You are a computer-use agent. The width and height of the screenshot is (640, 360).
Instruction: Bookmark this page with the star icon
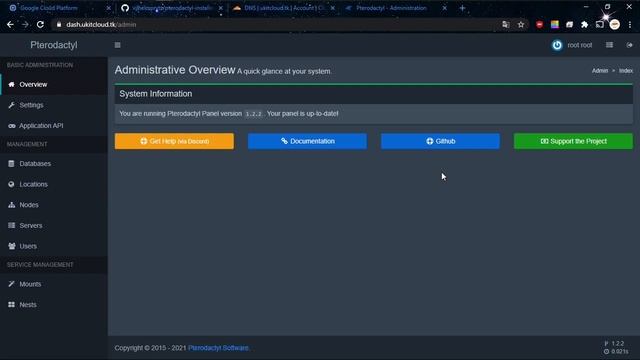pos(521,24)
